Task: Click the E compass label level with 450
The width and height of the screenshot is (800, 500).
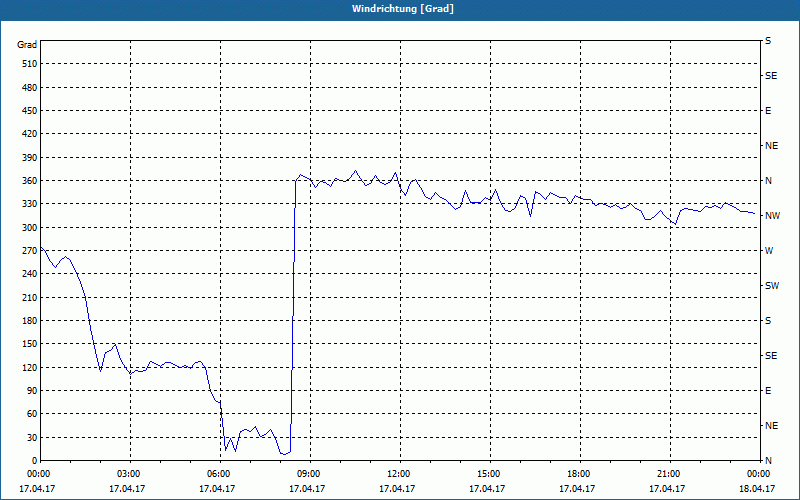Action: click(768, 111)
